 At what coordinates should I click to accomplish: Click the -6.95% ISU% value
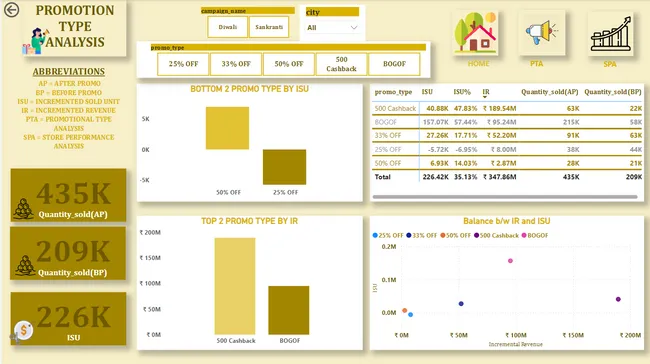pyautogui.click(x=466, y=149)
